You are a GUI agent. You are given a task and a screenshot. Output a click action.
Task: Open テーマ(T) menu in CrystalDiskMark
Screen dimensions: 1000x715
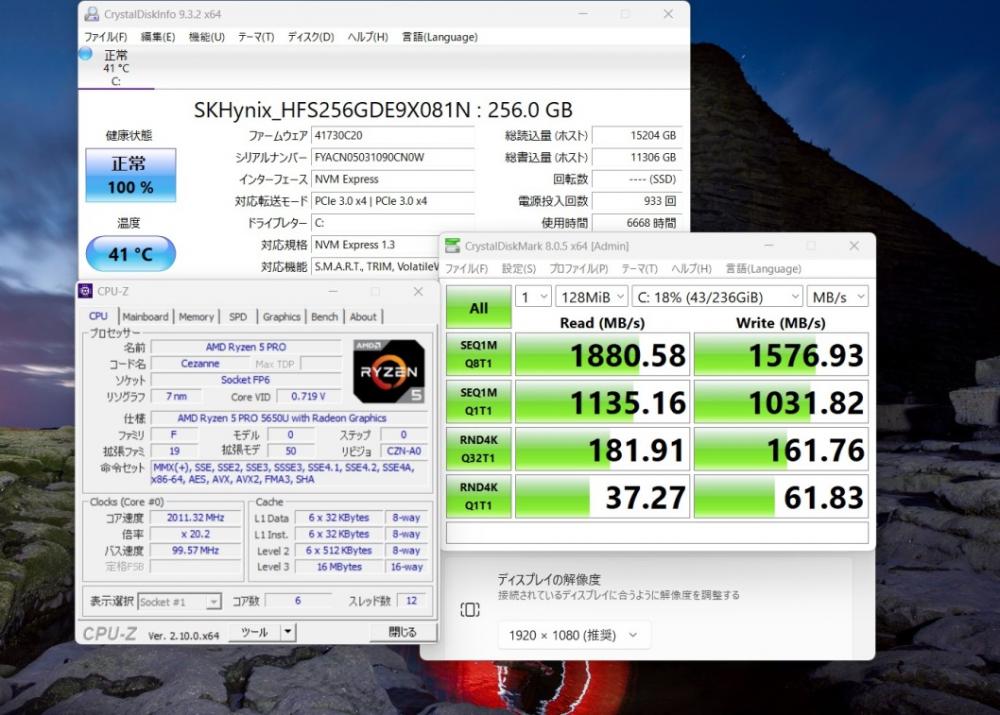639,269
